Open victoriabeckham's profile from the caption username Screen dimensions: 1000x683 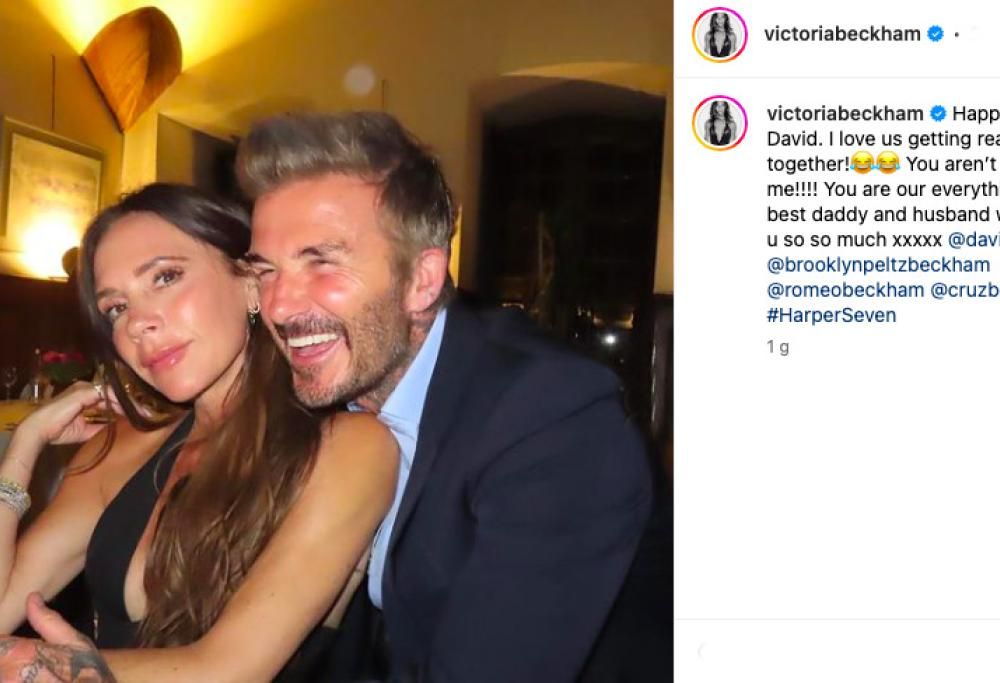[x=845, y=112]
